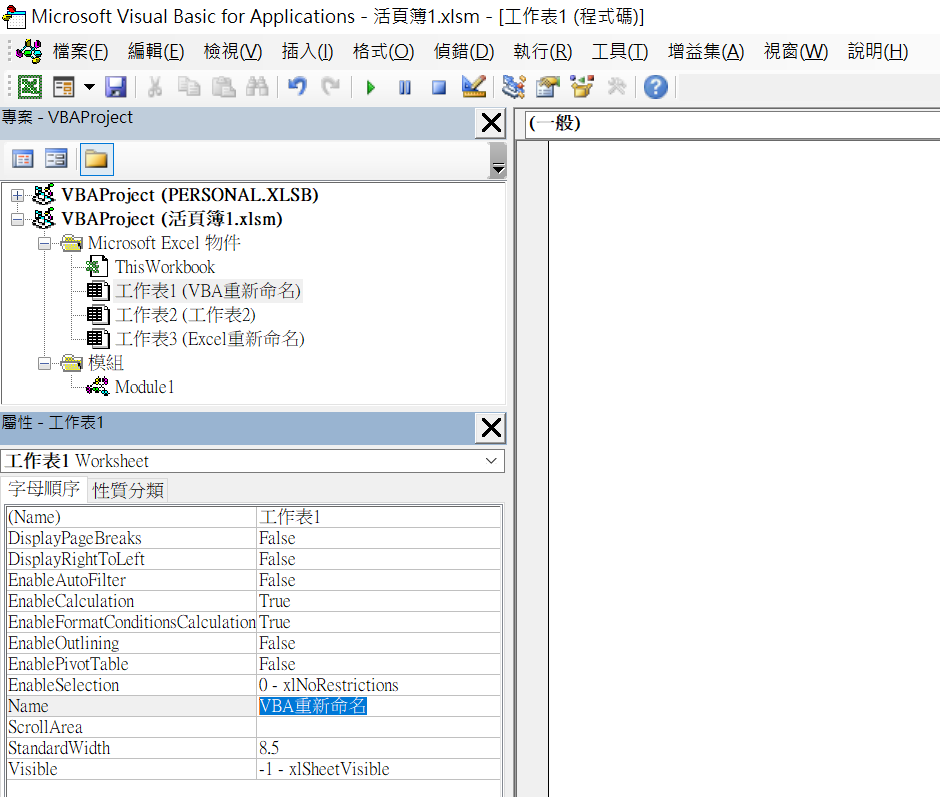Open the 工作表1 Worksheet object dropdown
Image resolution: width=940 pixels, height=797 pixels.
492,461
